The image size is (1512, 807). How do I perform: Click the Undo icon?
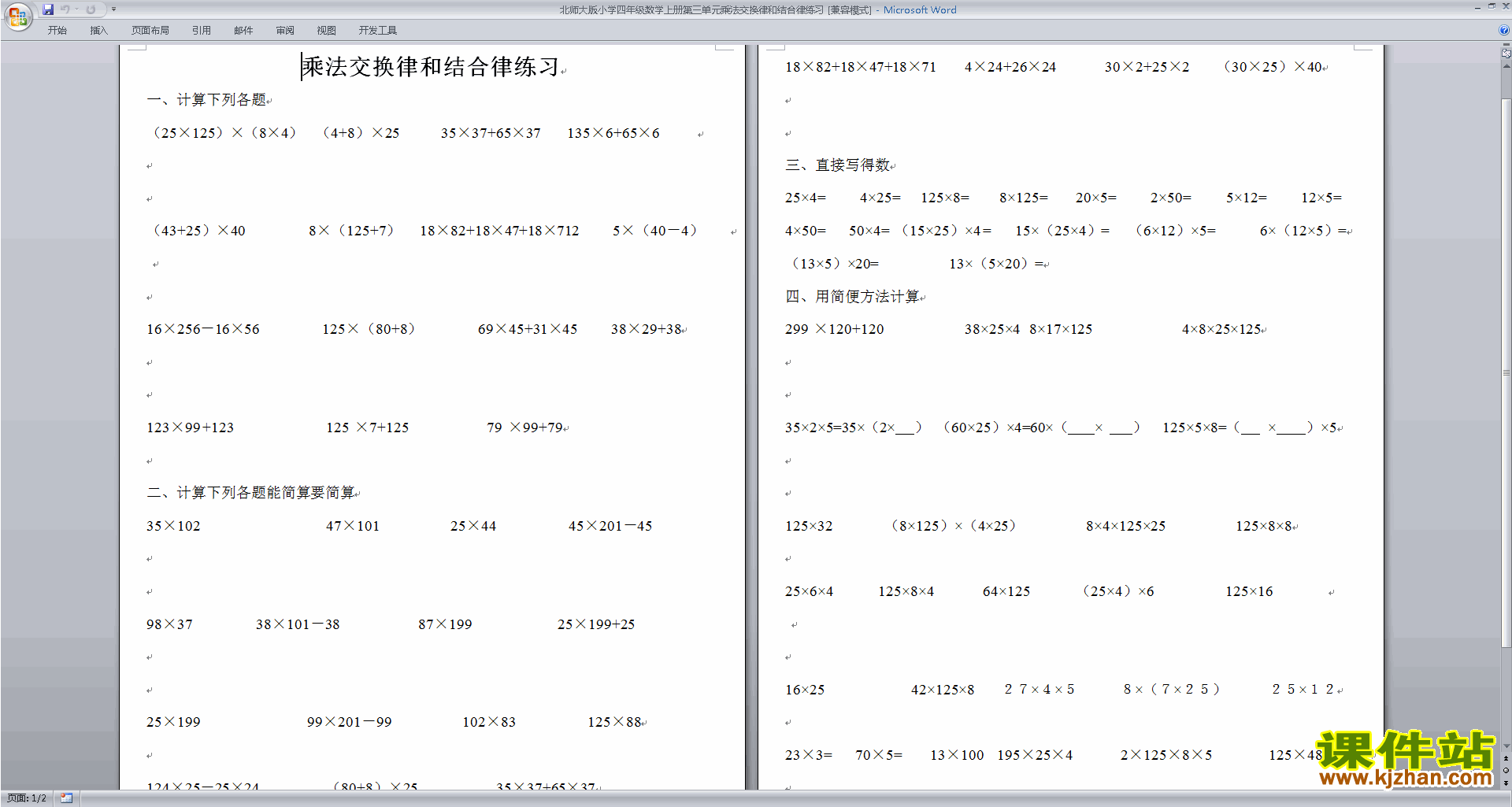point(65,9)
